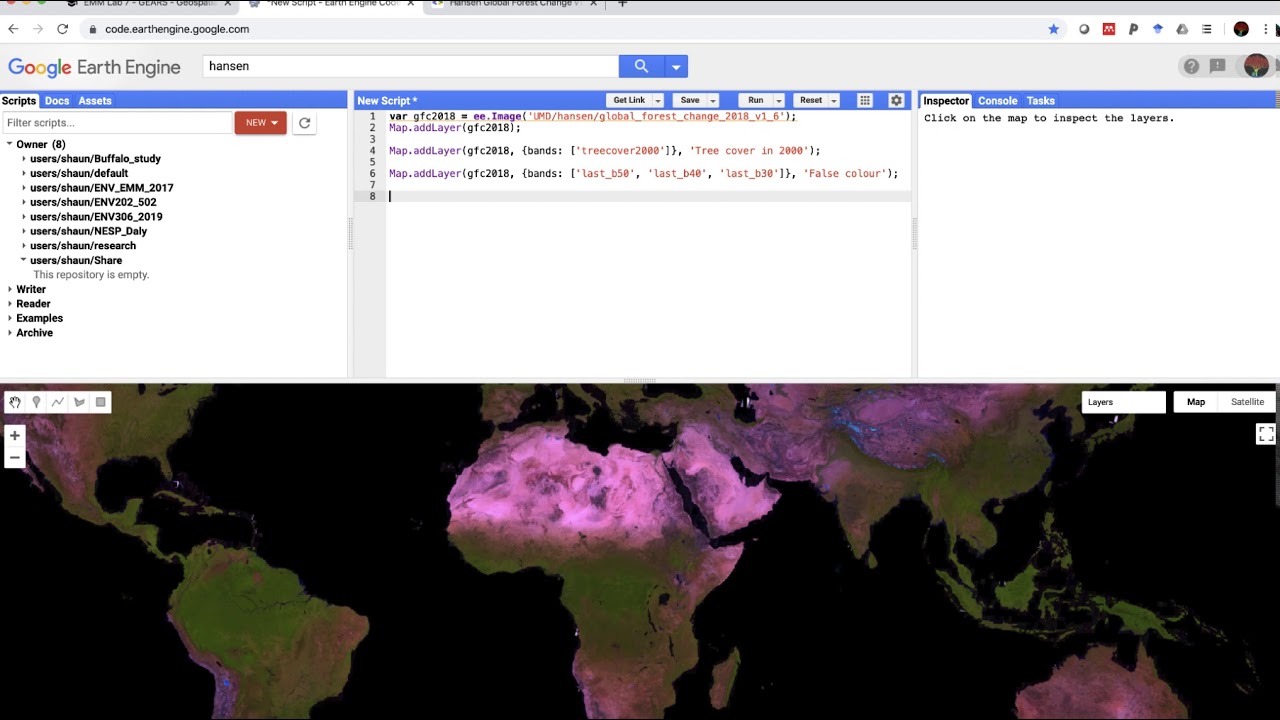Switch to the Console tab
This screenshot has height=720, width=1280.
(997, 101)
